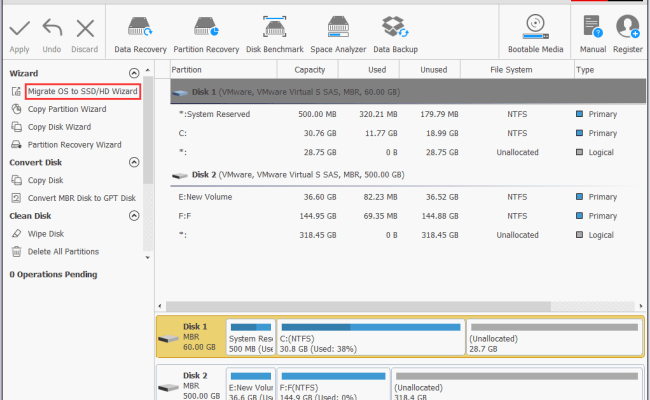Click the Discard X icon
The height and width of the screenshot is (400, 650).
coord(85,29)
